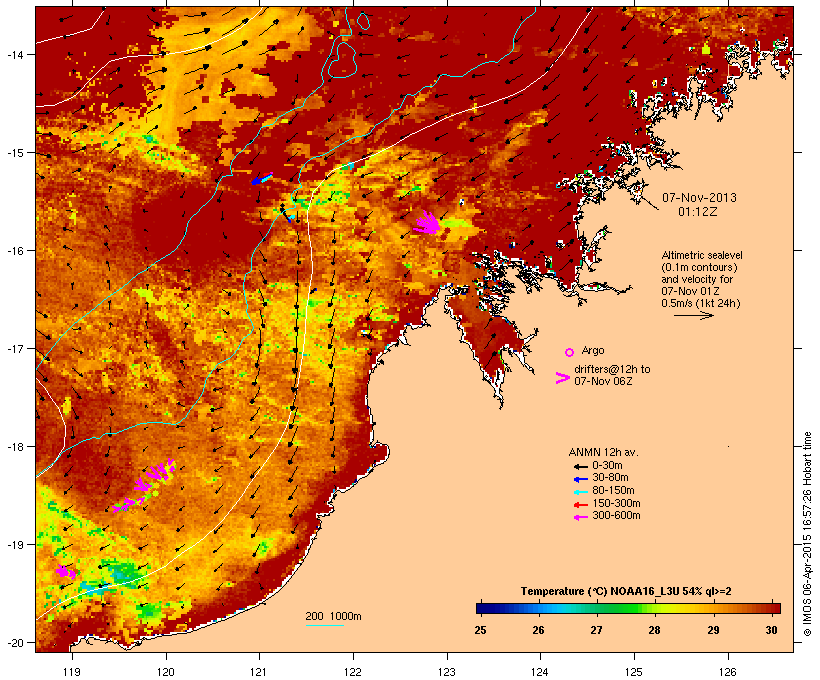Click the 'drifters@12h to' label
This screenshot has width=820, height=680.
click(x=612, y=369)
